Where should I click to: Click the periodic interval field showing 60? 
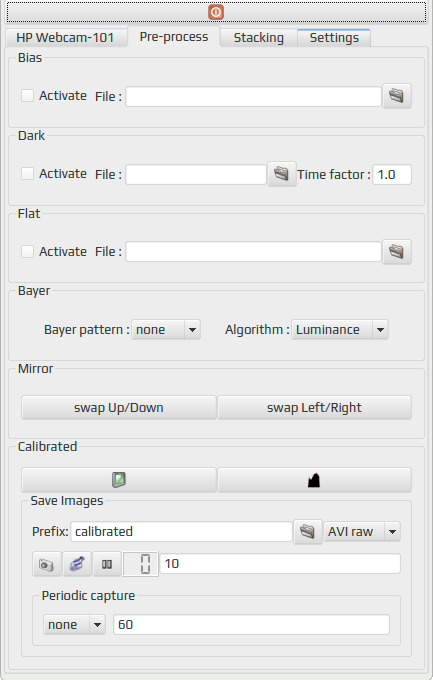coord(251,624)
